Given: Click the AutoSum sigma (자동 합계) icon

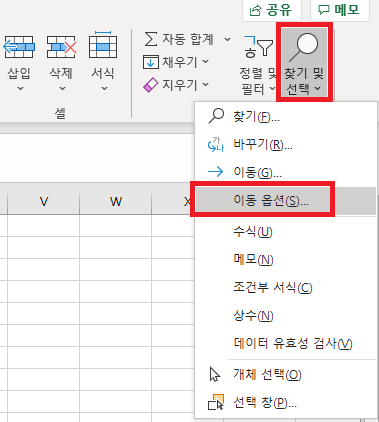Looking at the screenshot, I should (151, 39).
